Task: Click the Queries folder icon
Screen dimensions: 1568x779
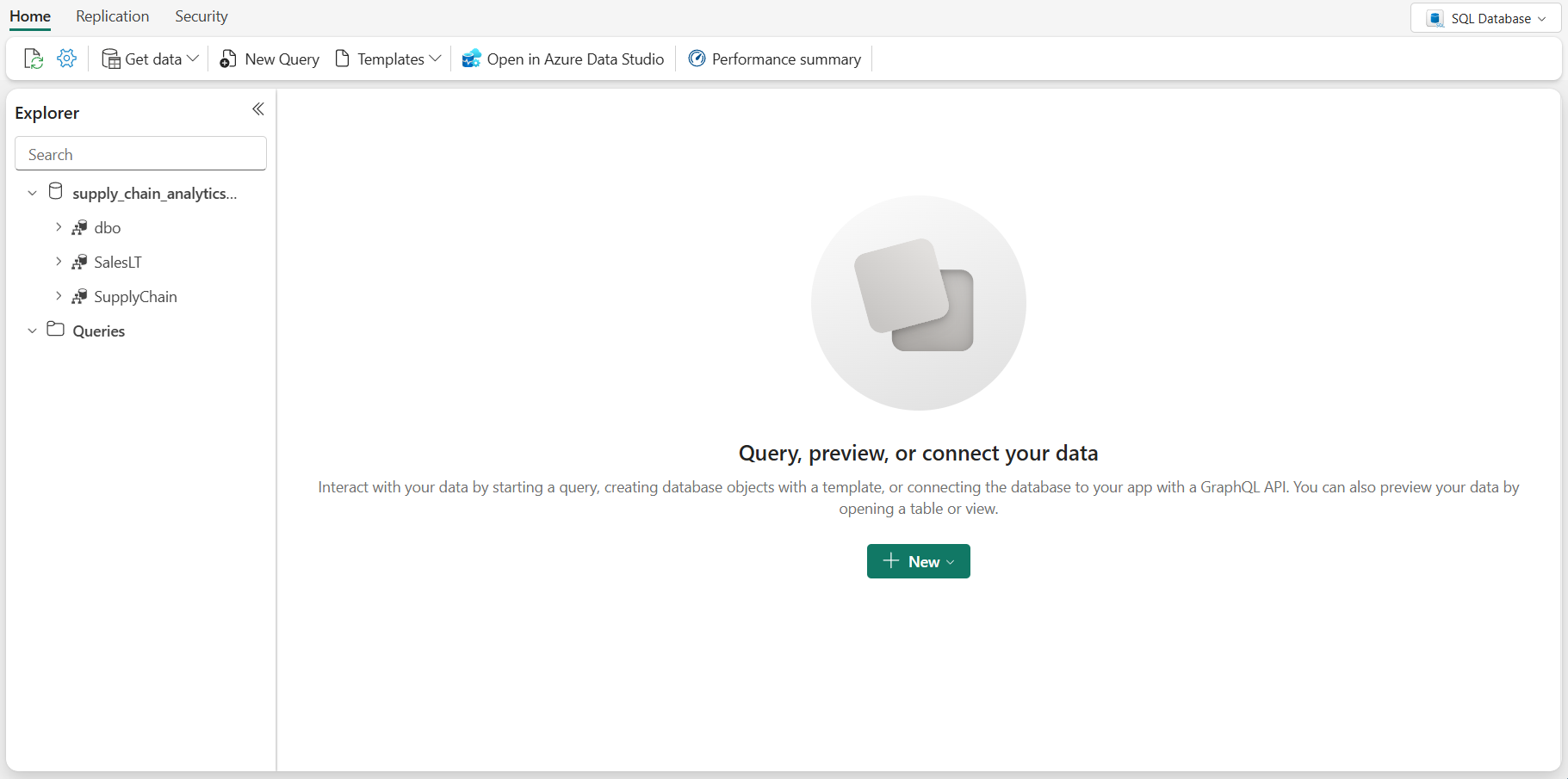Action: (56, 330)
